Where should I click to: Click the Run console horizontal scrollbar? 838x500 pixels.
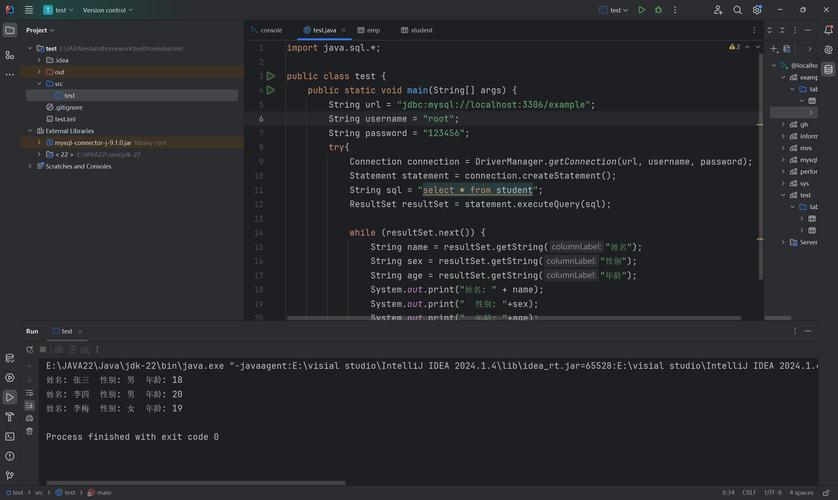[x=195, y=482]
